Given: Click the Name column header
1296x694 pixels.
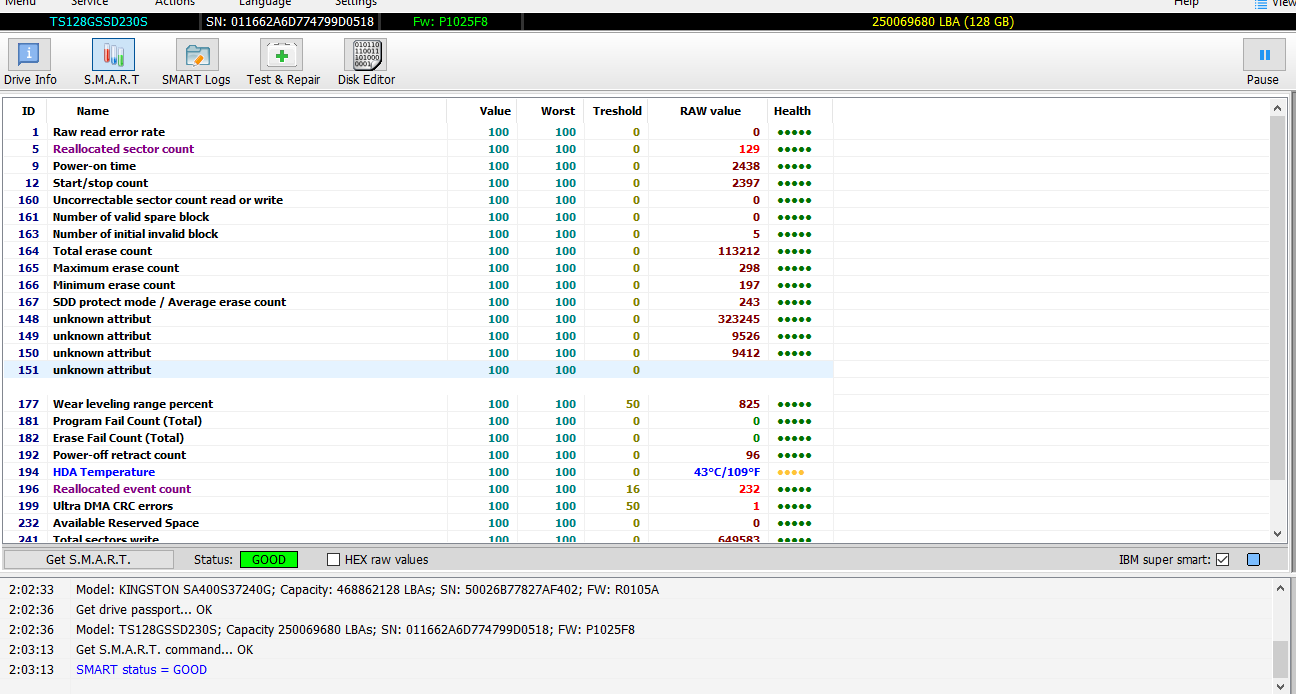Looking at the screenshot, I should (x=93, y=111).
